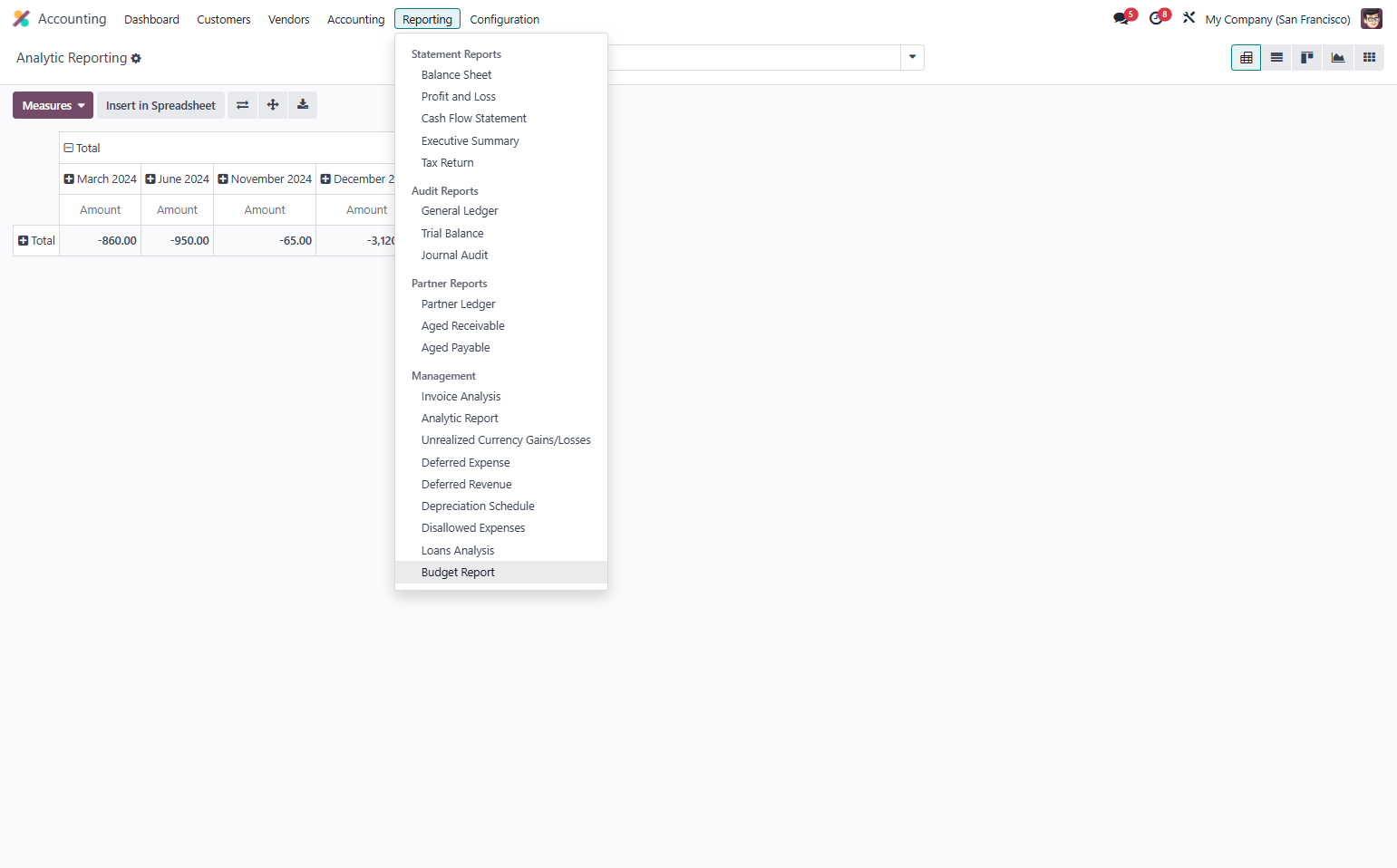Image resolution: width=1397 pixels, height=868 pixels.
Task: Open Cash Flow Statement
Action: coord(501,118)
